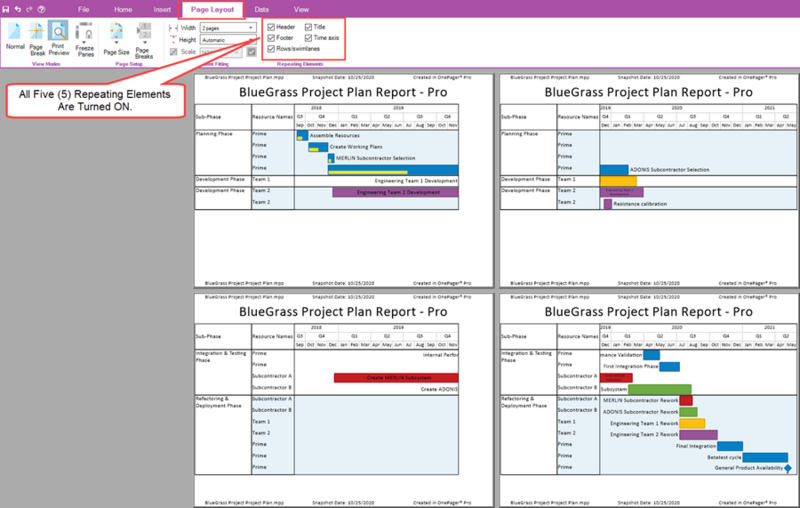This screenshot has width=800, height=508.
Task: Open the Scale percentage combo box
Action: pyautogui.click(x=221, y=52)
